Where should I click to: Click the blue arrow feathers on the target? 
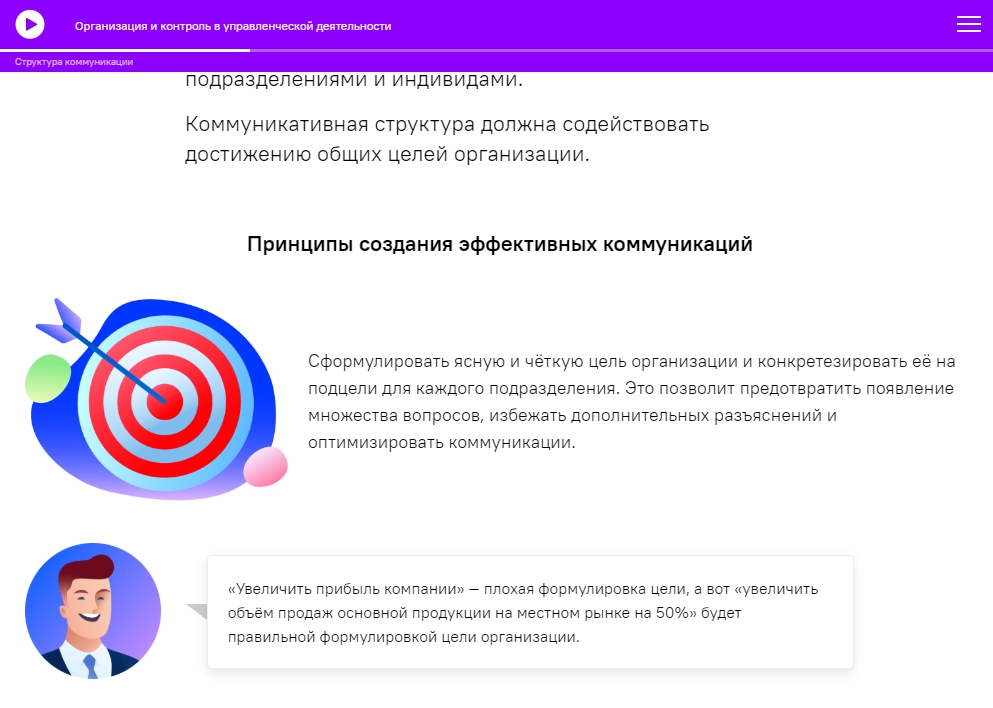point(62,319)
